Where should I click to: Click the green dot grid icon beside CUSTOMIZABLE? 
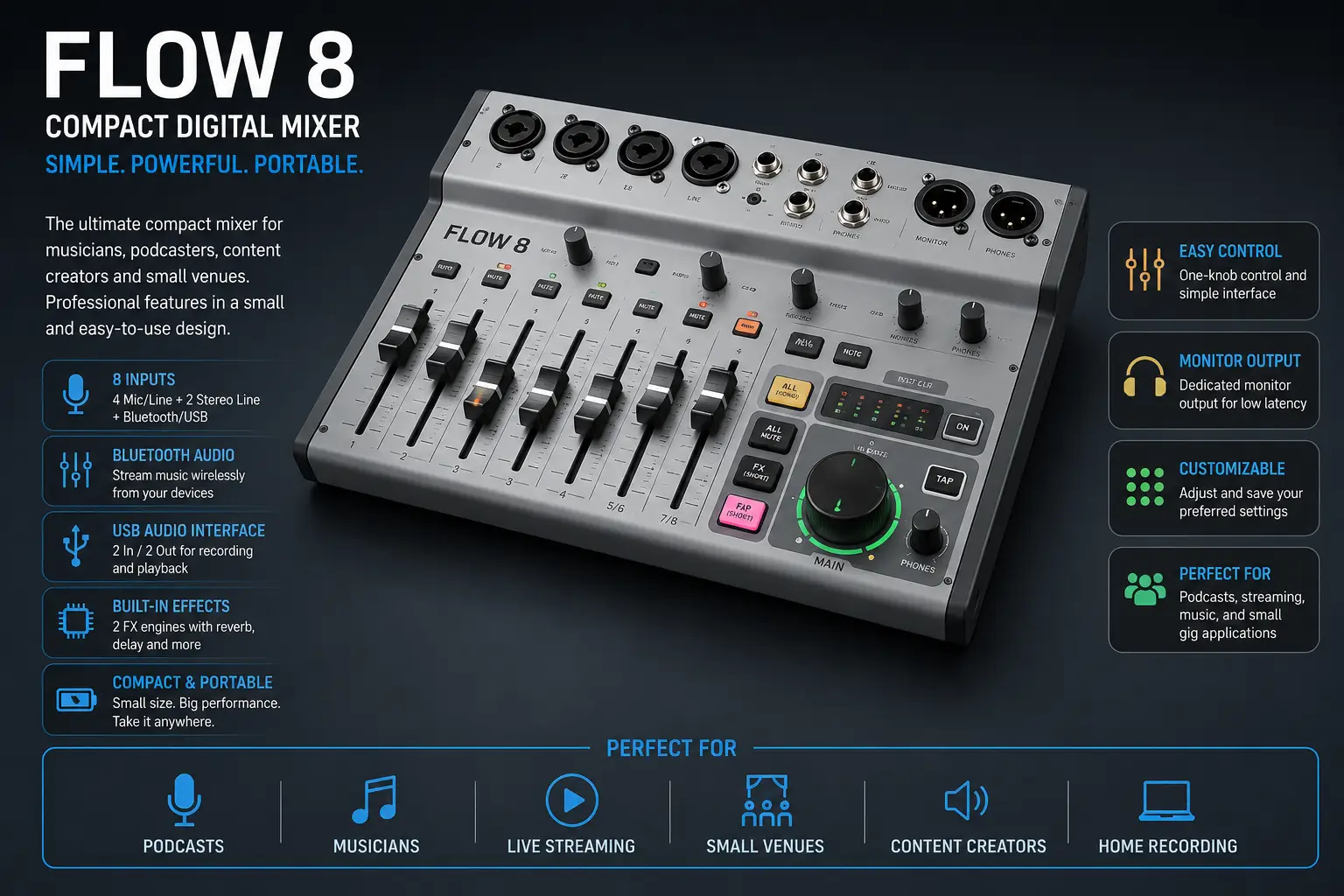click(1145, 486)
